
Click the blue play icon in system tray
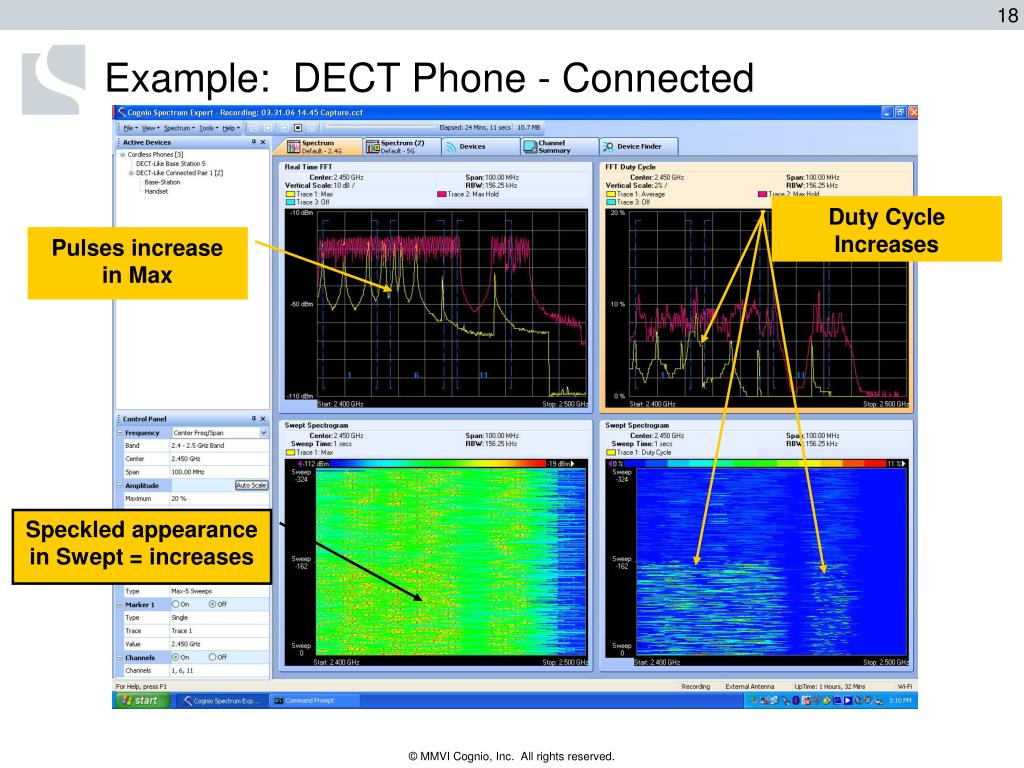848,701
